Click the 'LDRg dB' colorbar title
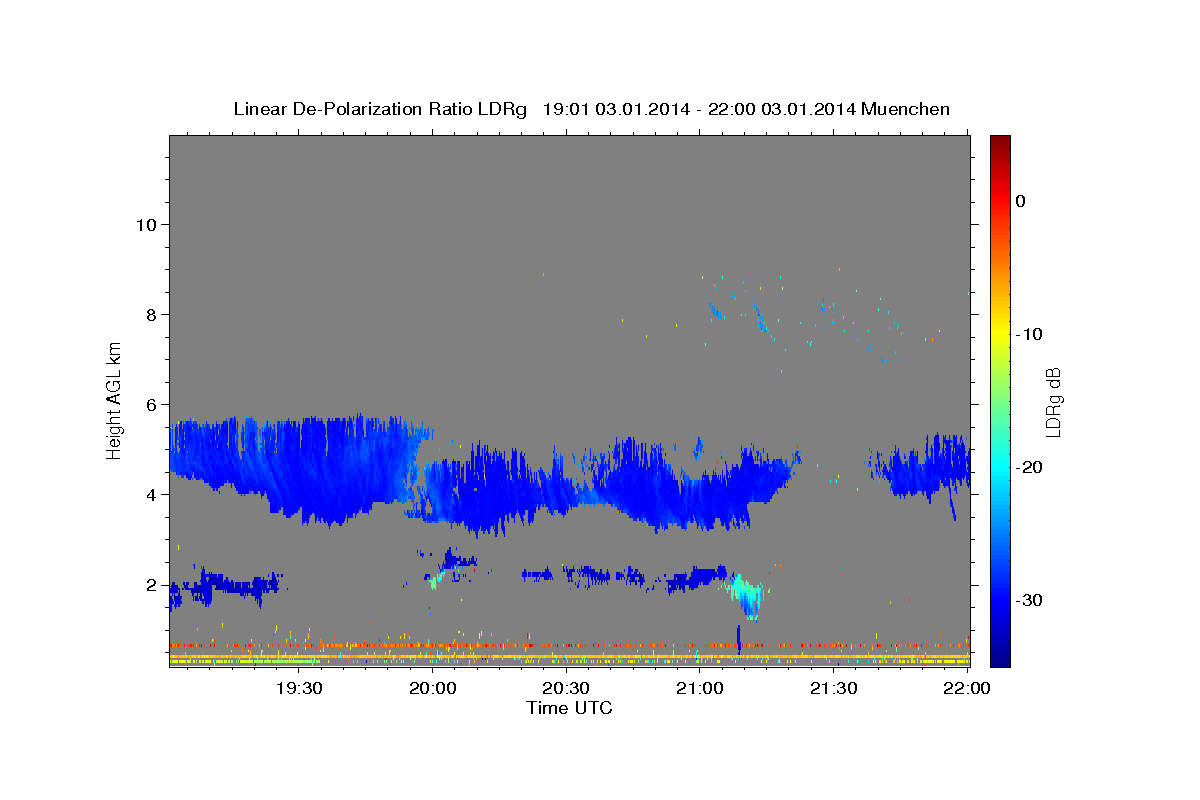 pos(1053,402)
